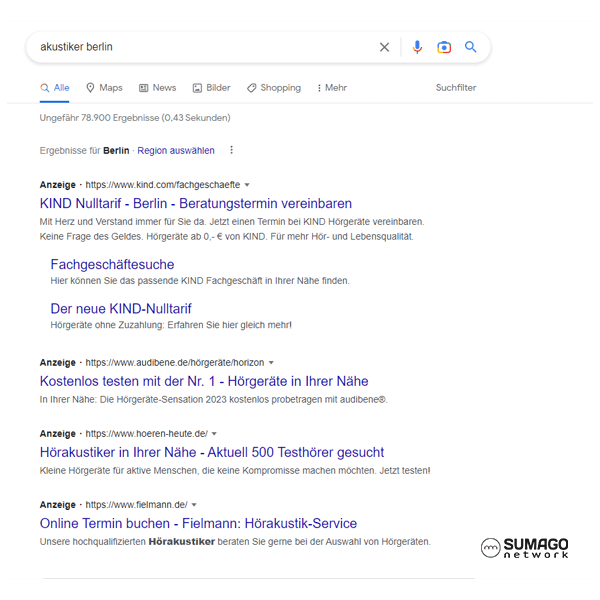Submit search with the magnifying glass icon
This screenshot has width=600, height=600.
click(x=470, y=47)
